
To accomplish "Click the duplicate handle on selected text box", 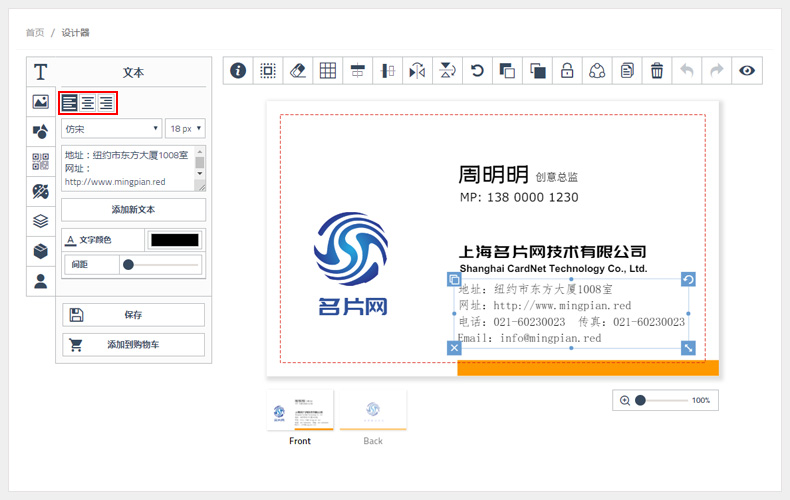I will pyautogui.click(x=454, y=279).
